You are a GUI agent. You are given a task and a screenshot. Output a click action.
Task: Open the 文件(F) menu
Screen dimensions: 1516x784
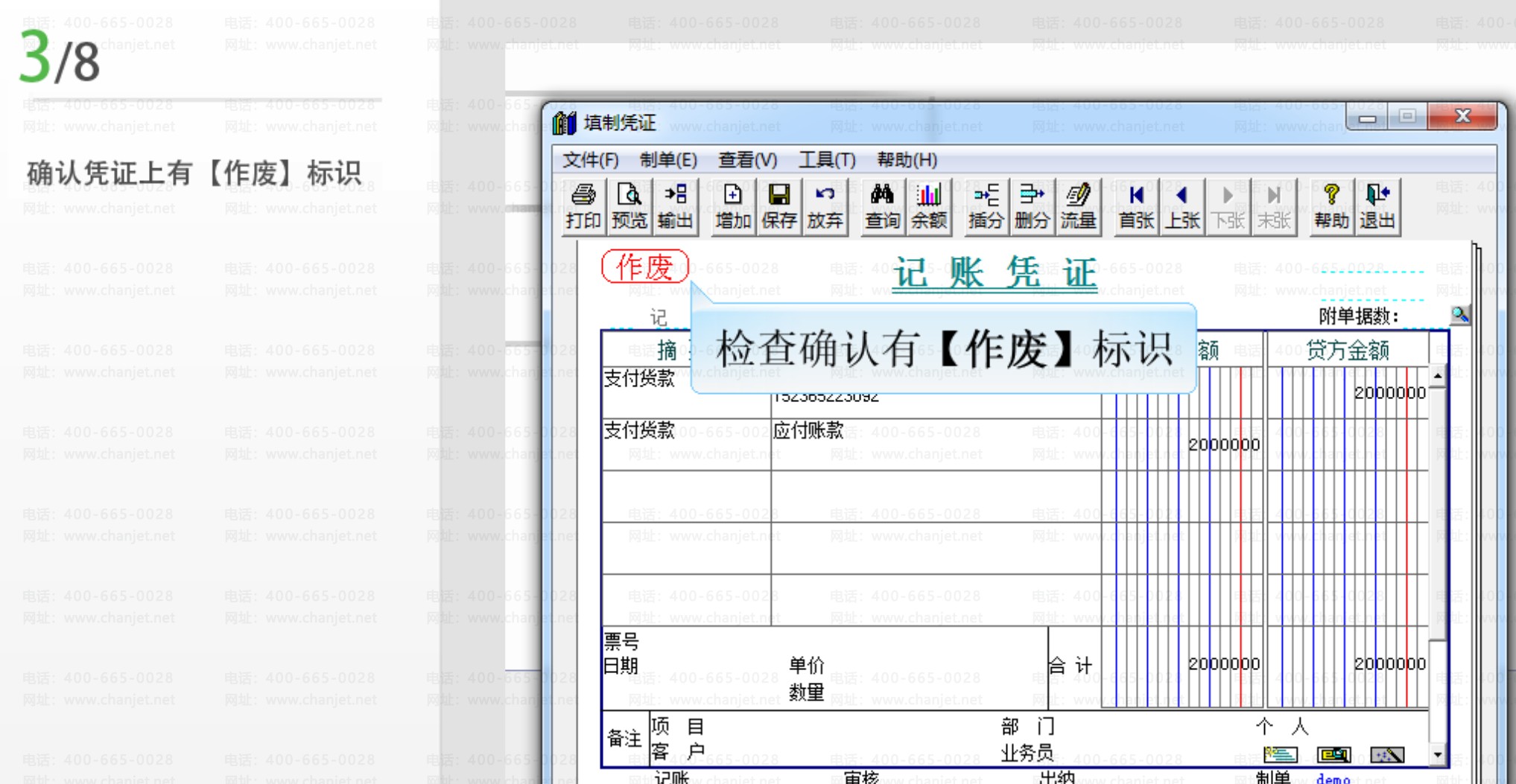590,160
